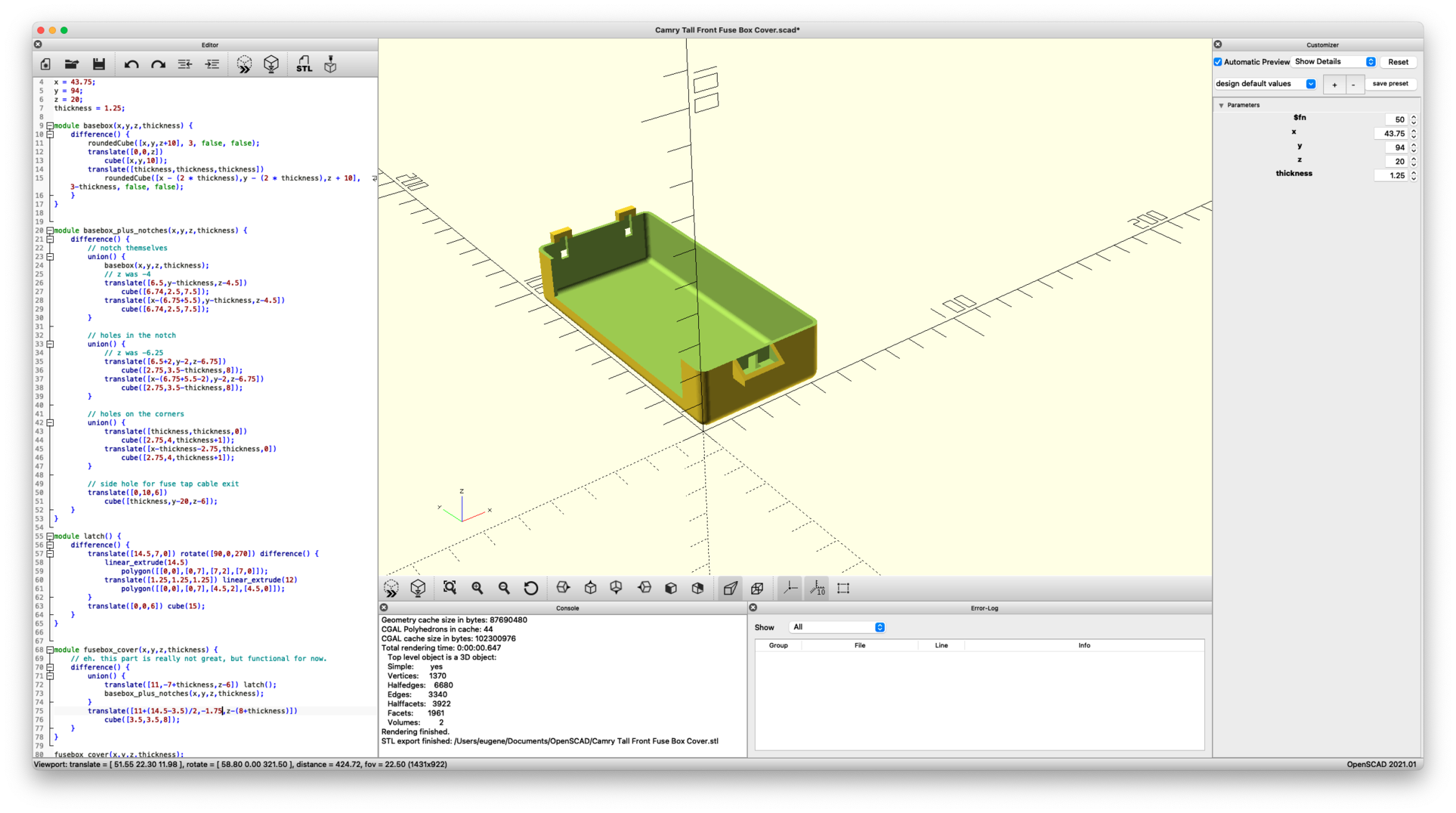The height and width of the screenshot is (813, 1456).
Task: Zoom in on the 3D viewport
Action: tap(477, 588)
